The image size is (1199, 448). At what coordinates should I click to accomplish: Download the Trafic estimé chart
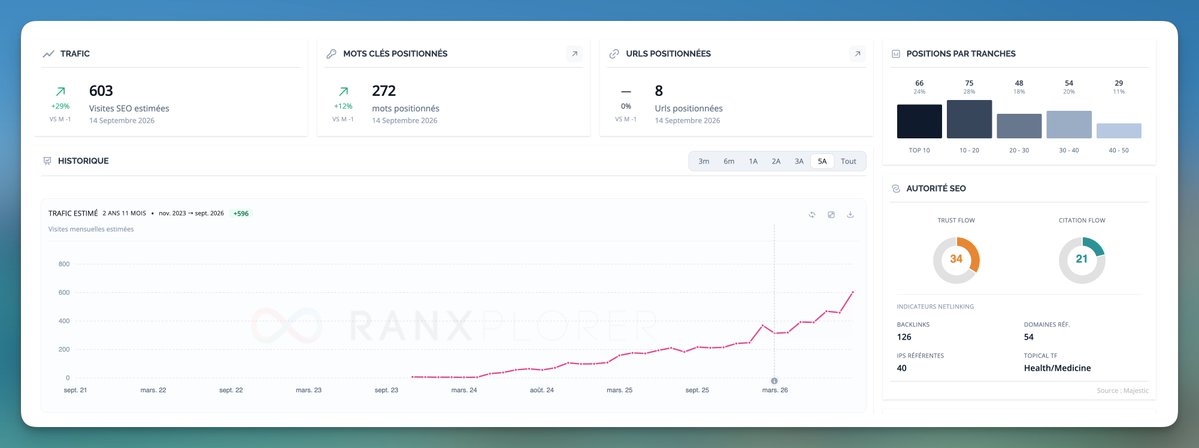pyautogui.click(x=850, y=215)
